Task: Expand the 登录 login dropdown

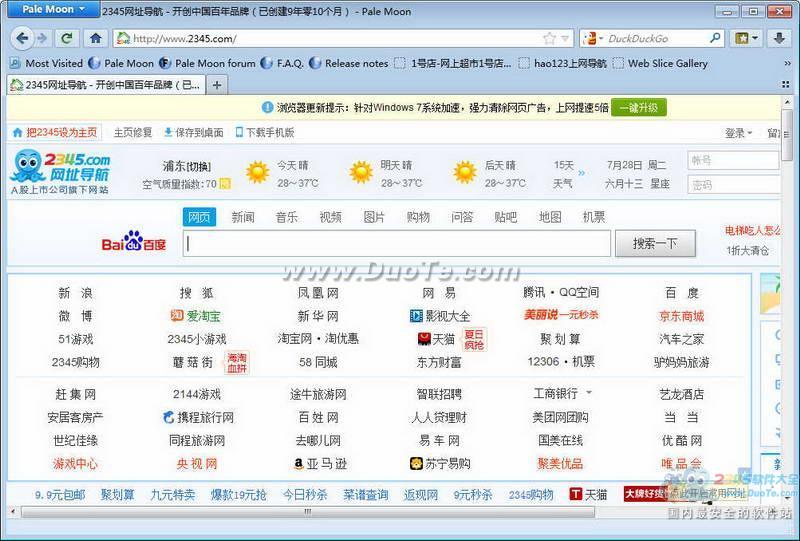Action: pos(738,133)
